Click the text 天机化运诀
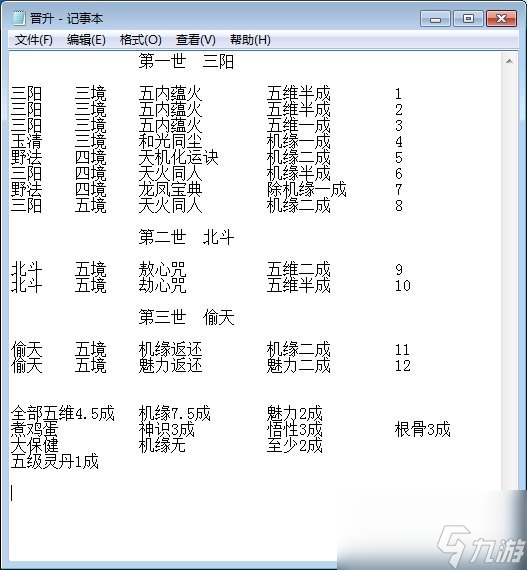The height and width of the screenshot is (570, 527). click(178, 157)
